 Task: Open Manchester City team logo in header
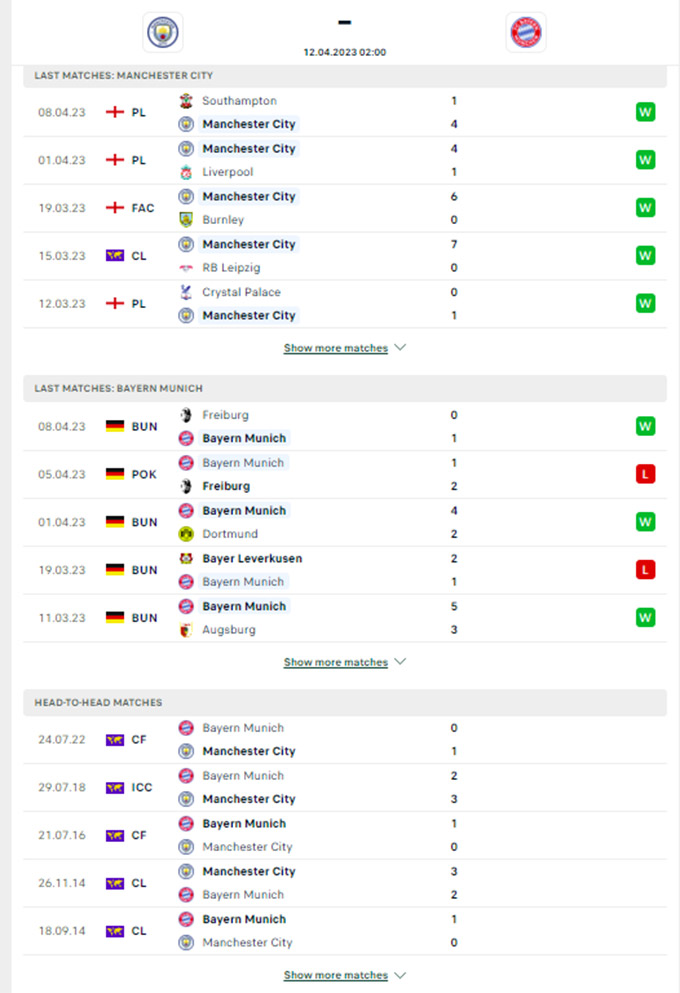tap(163, 32)
